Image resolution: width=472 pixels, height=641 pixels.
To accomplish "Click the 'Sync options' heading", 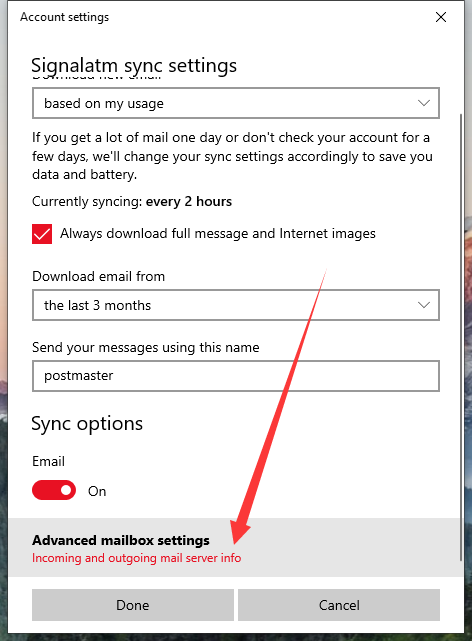I will [87, 424].
